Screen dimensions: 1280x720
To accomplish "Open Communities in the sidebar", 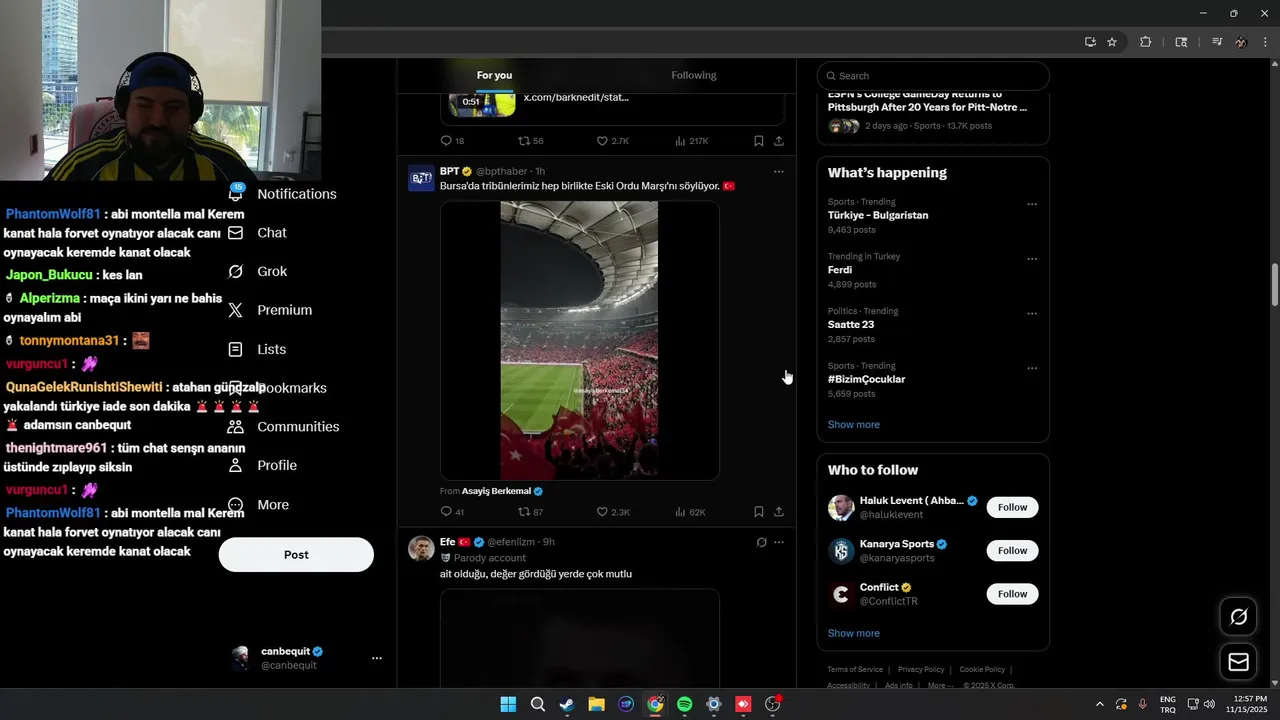I will (x=284, y=427).
